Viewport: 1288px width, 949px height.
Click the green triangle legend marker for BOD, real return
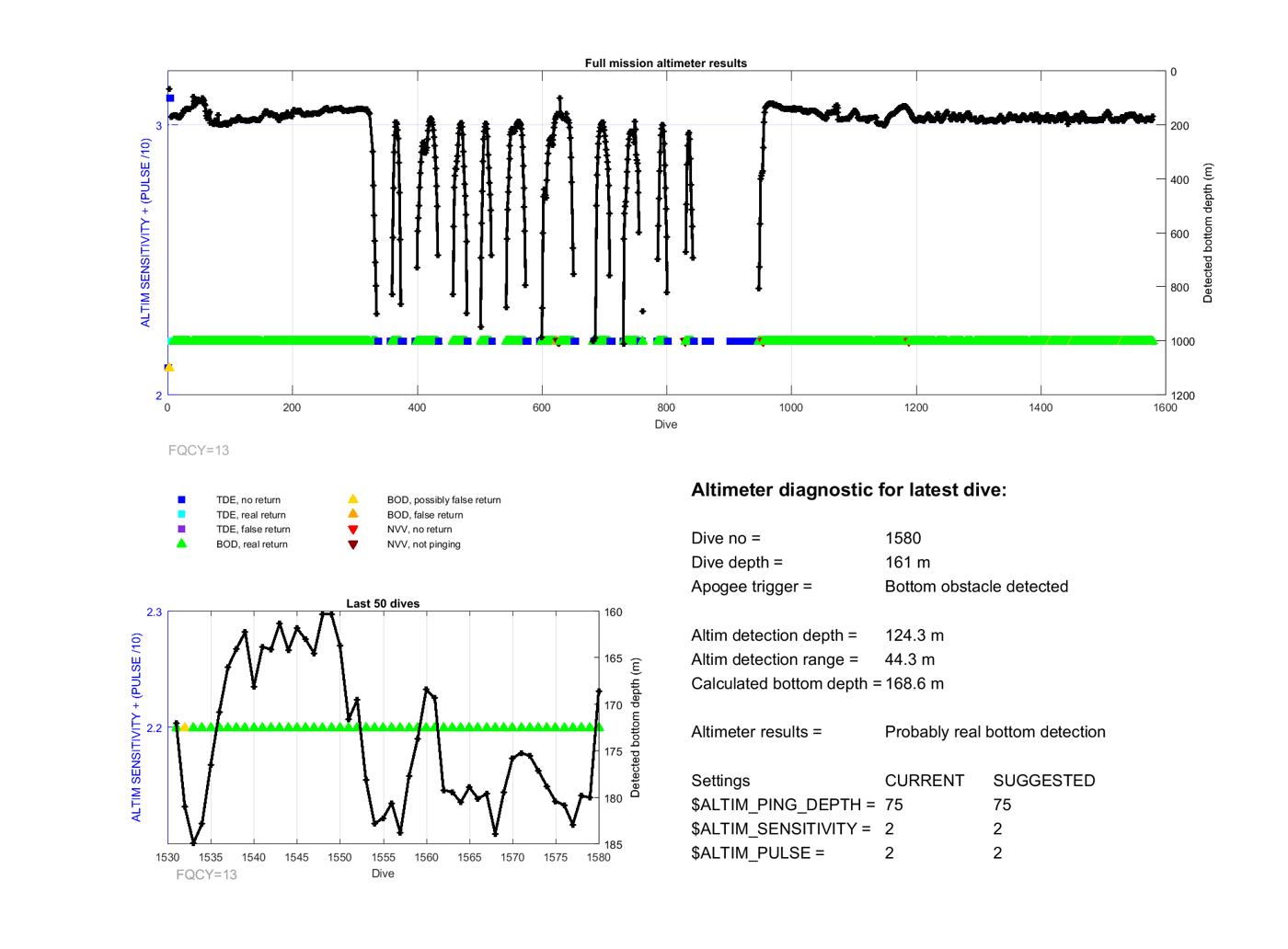181,543
